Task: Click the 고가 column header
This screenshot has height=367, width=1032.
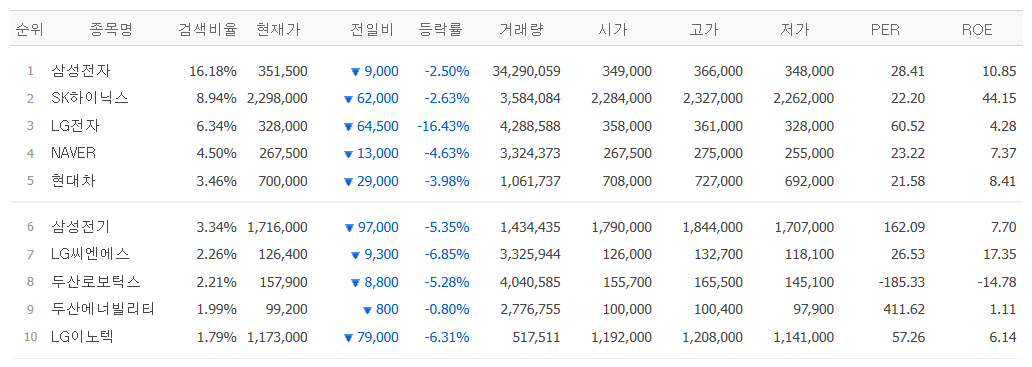Action: (703, 30)
